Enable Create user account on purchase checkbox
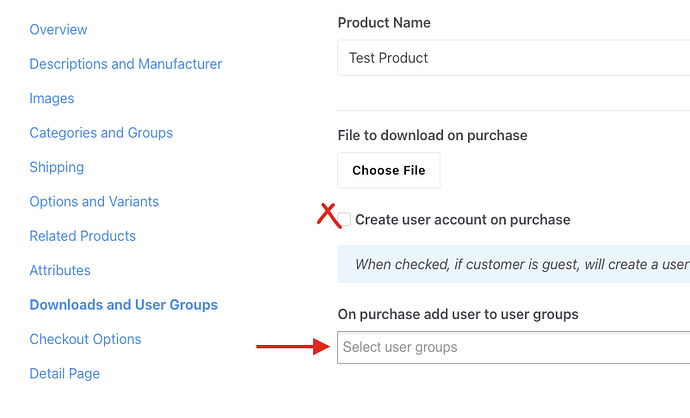This screenshot has height=418, width=690. [x=345, y=220]
